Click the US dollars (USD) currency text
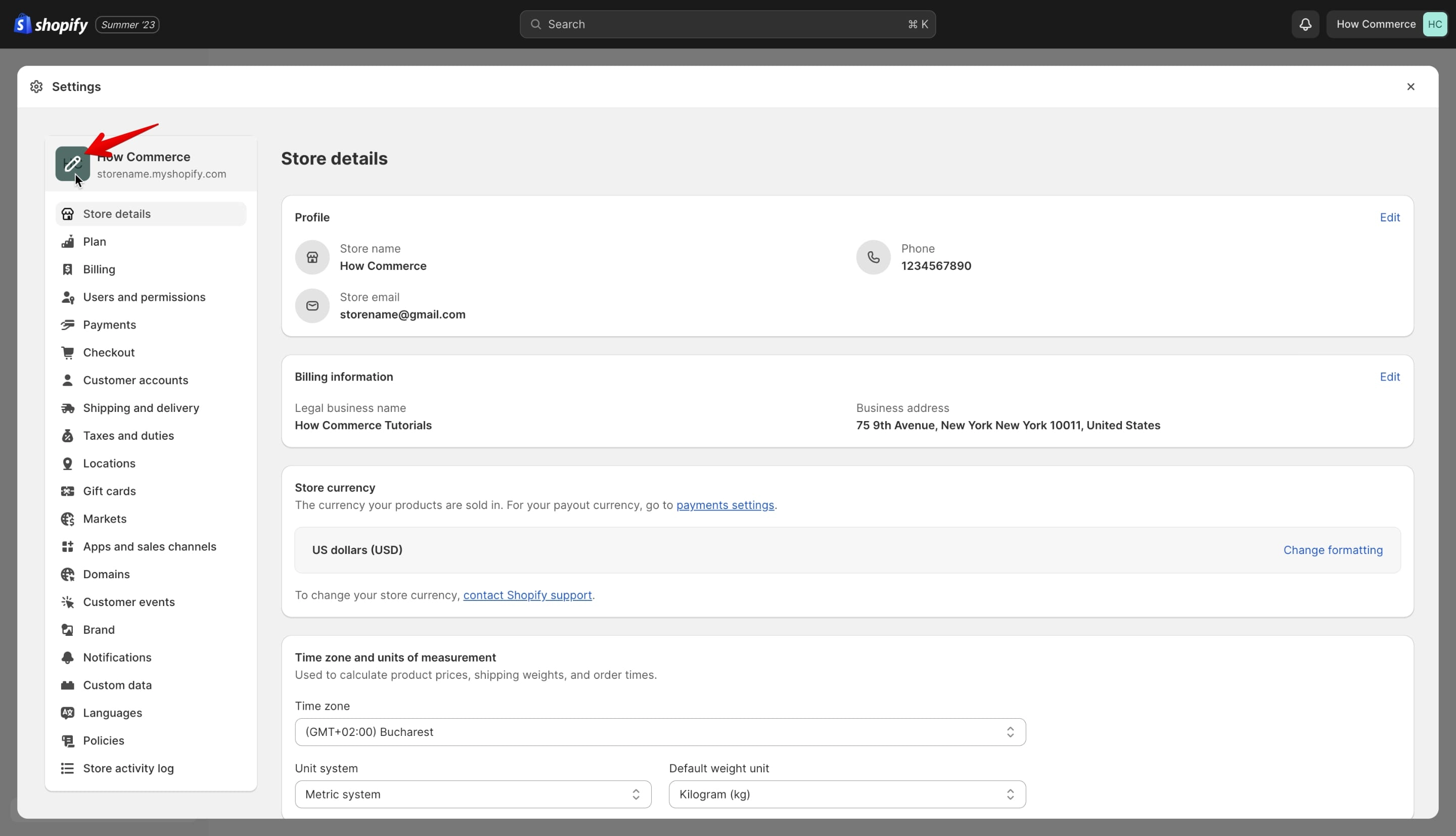 point(357,550)
